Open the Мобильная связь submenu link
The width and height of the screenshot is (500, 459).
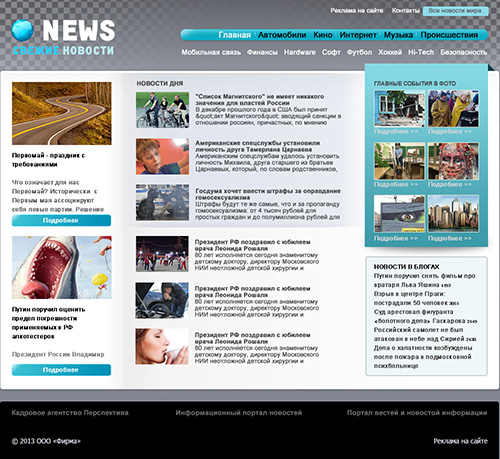tap(211, 52)
